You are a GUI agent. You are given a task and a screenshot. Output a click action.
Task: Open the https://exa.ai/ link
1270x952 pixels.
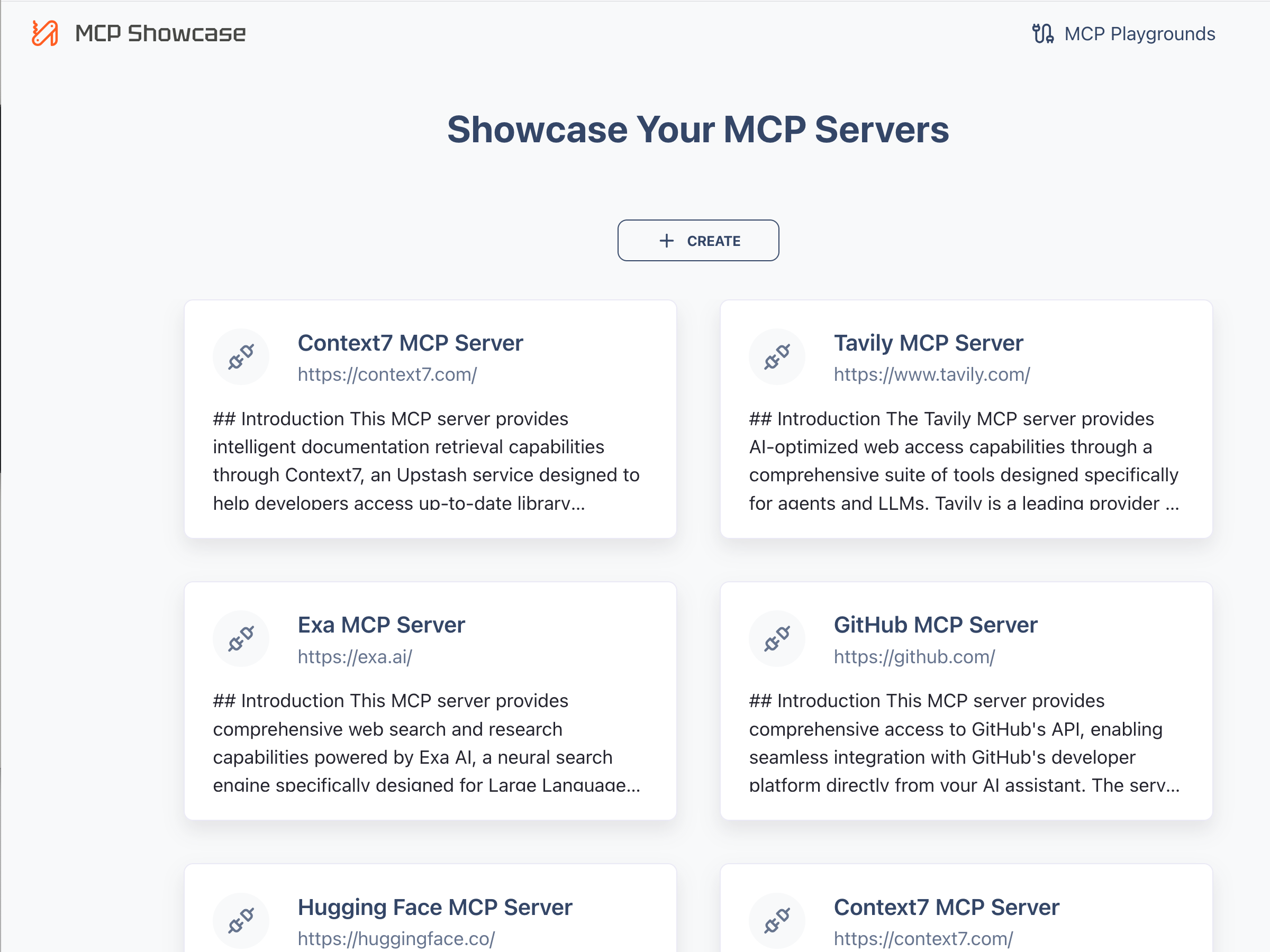click(x=354, y=656)
